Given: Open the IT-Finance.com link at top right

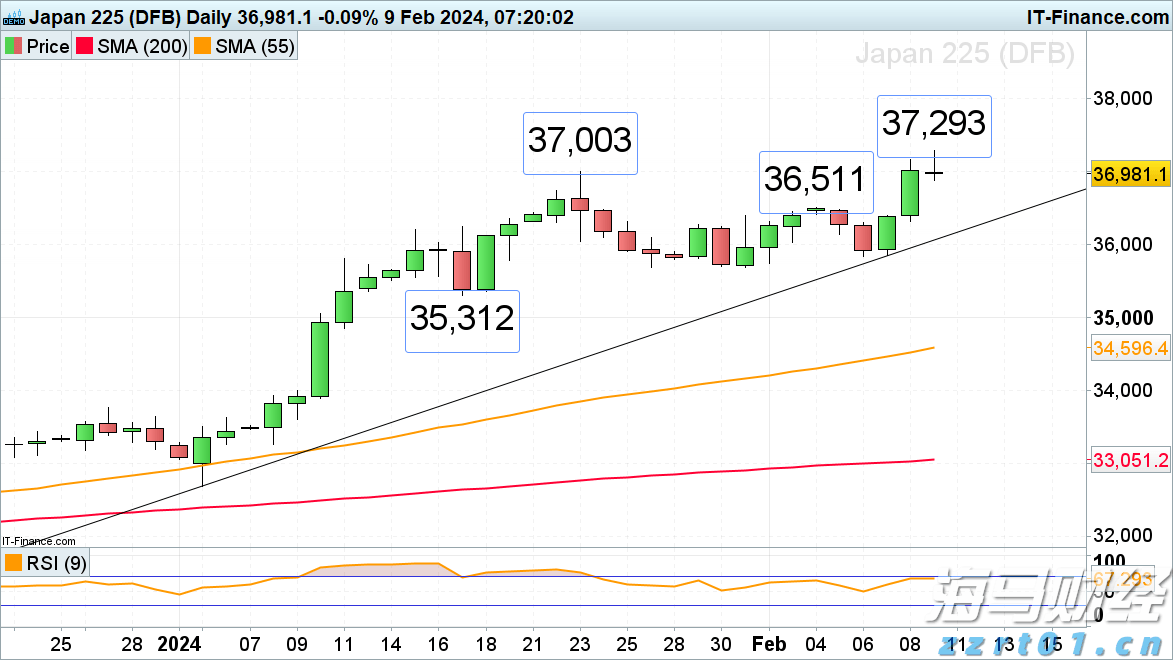Looking at the screenshot, I should pos(1097,16).
